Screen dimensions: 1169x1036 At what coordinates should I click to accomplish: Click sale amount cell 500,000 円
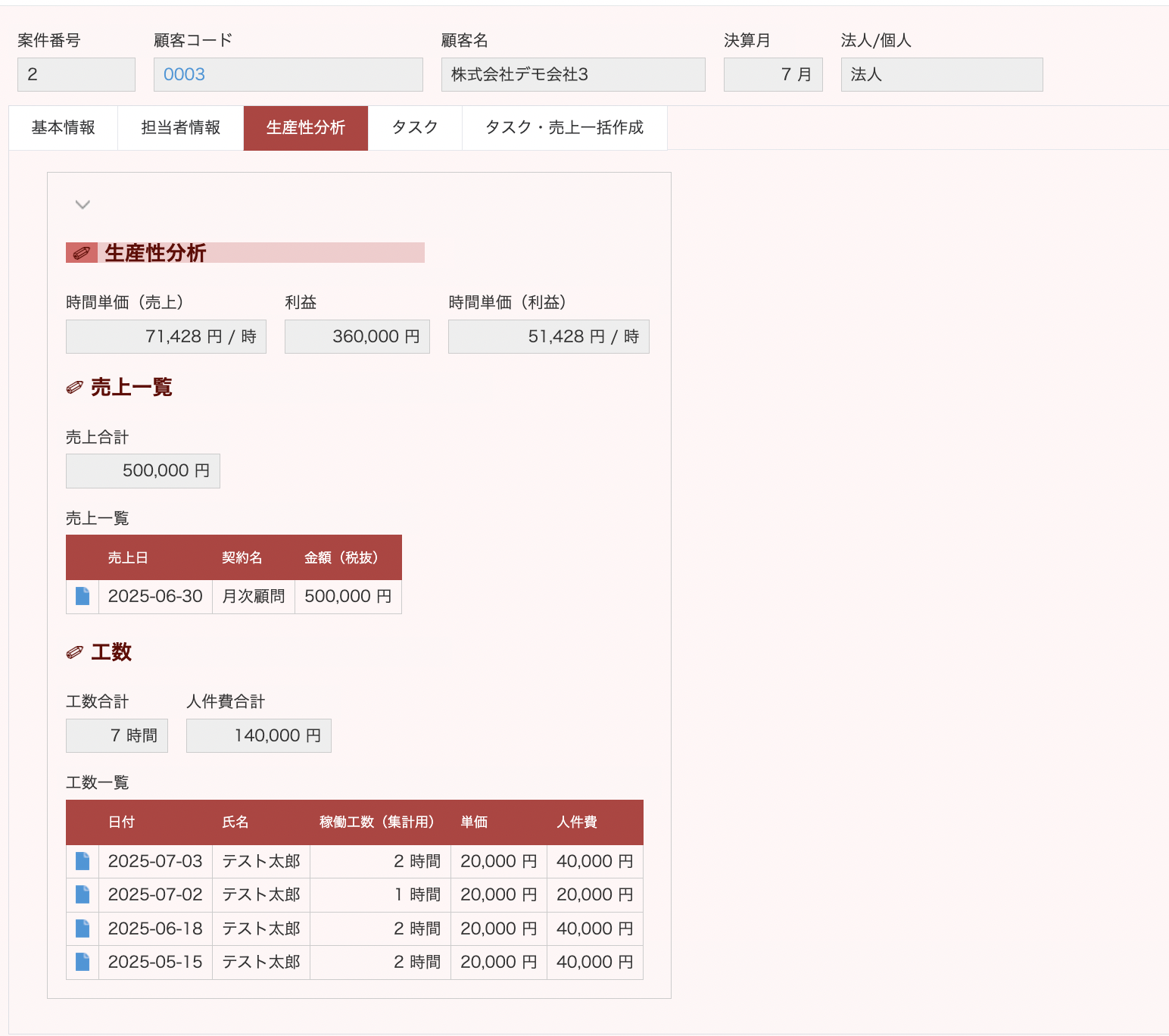(348, 596)
